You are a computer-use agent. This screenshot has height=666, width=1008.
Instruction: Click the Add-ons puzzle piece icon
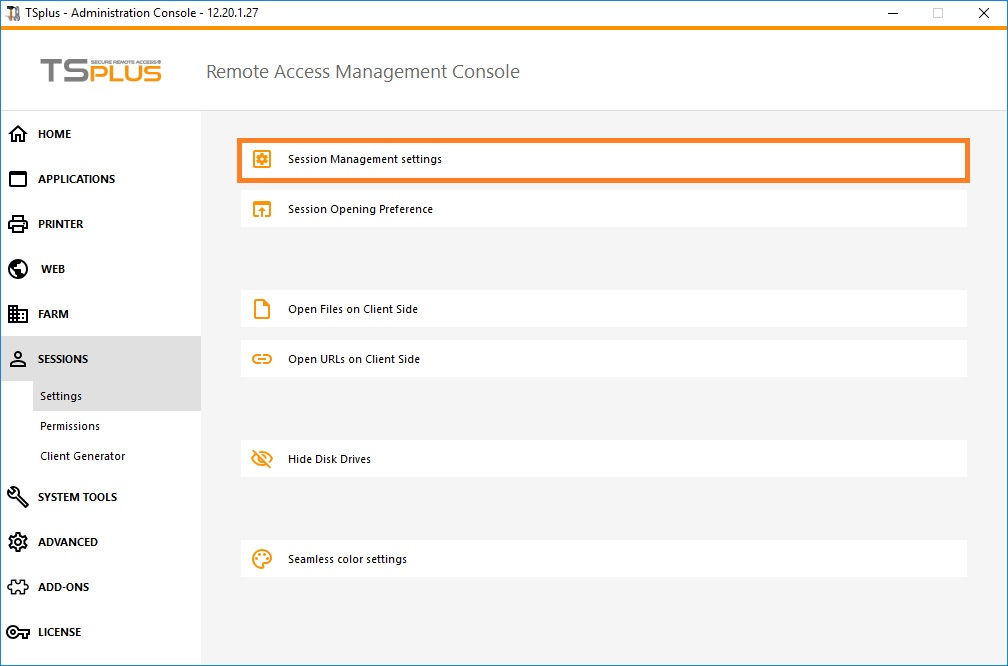coord(18,587)
